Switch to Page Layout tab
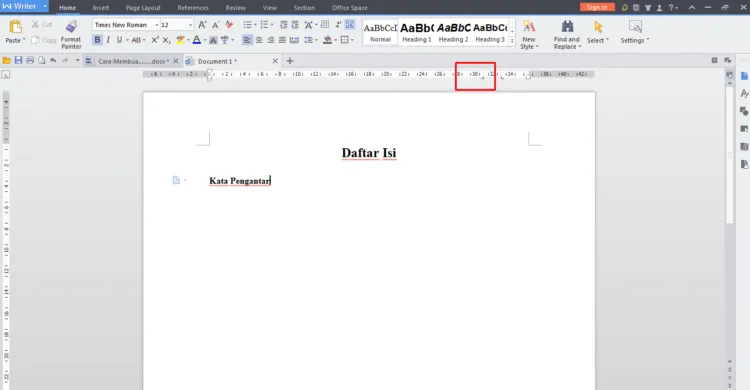This screenshot has height=390, width=750. pos(143,8)
